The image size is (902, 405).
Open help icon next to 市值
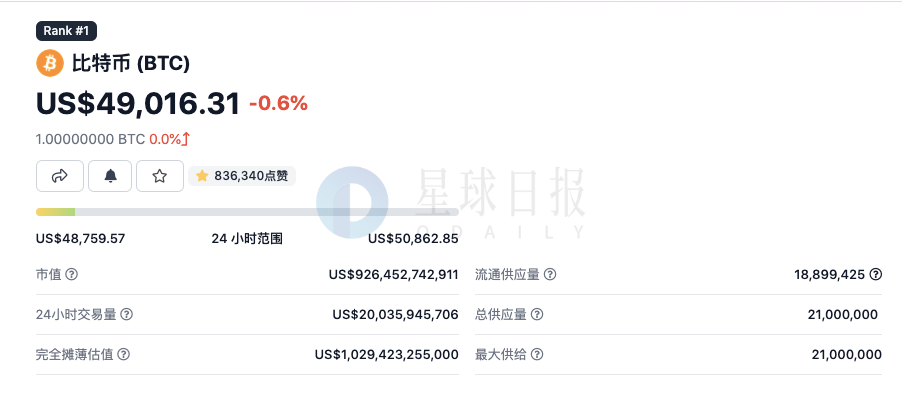[71, 274]
